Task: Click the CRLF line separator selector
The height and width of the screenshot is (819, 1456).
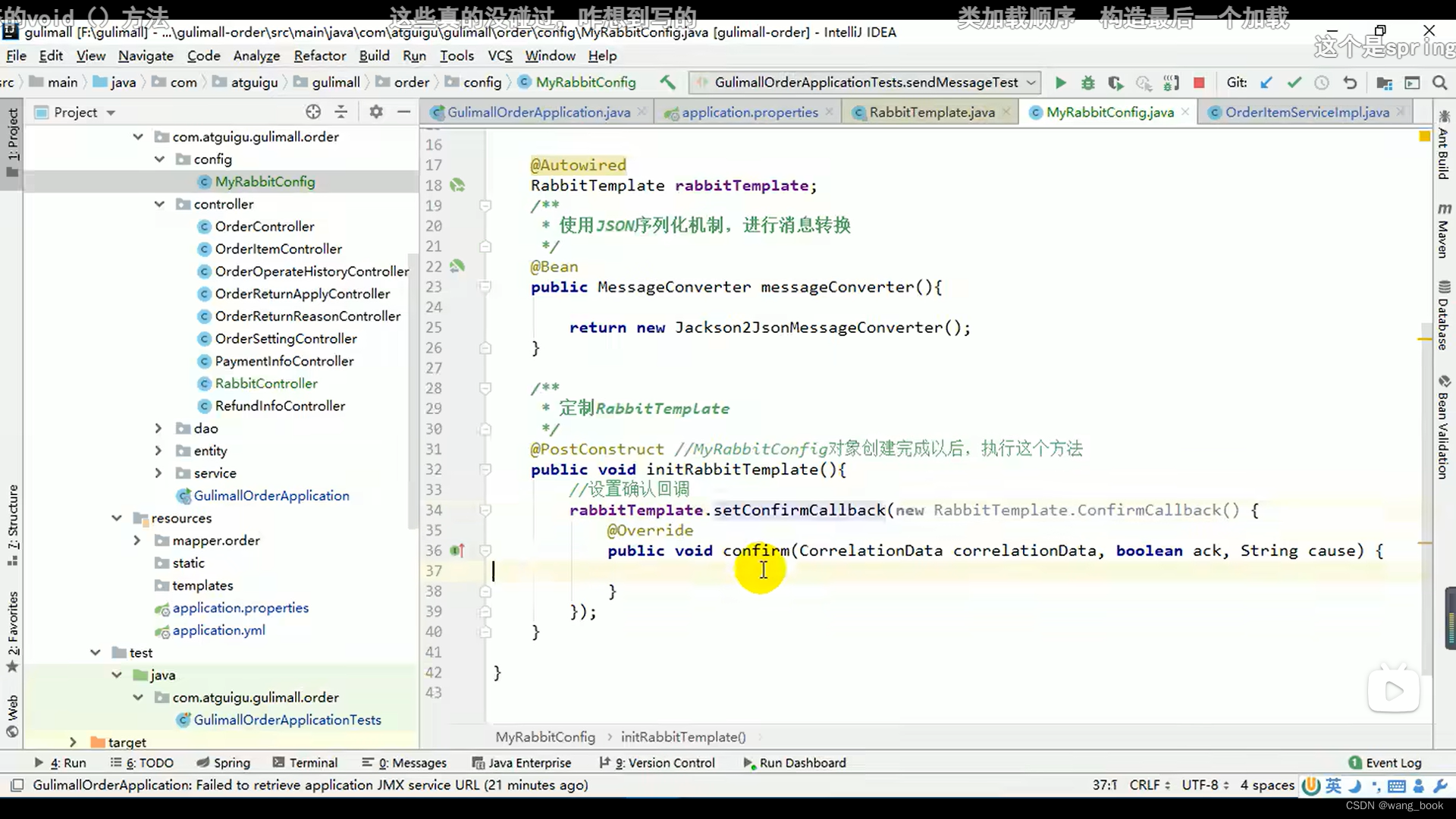Action: click(1149, 785)
